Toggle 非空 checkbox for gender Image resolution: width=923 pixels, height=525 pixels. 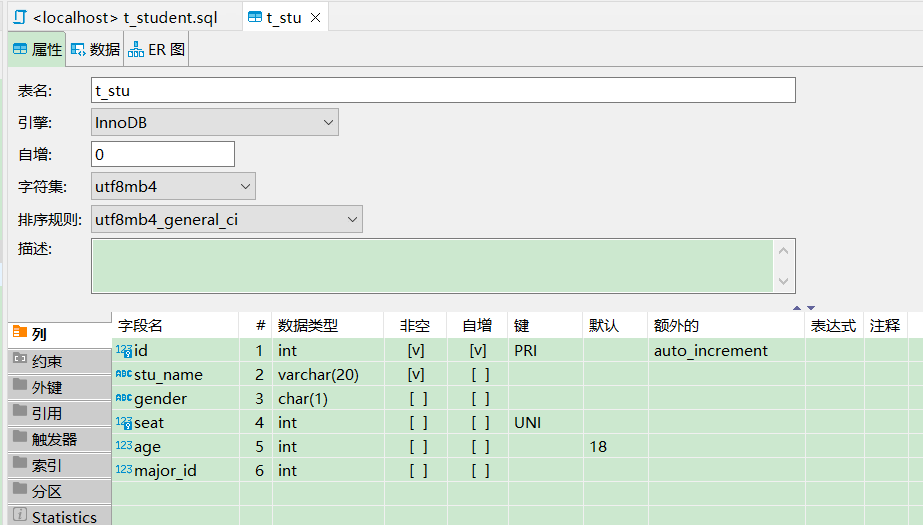[x=419, y=399]
